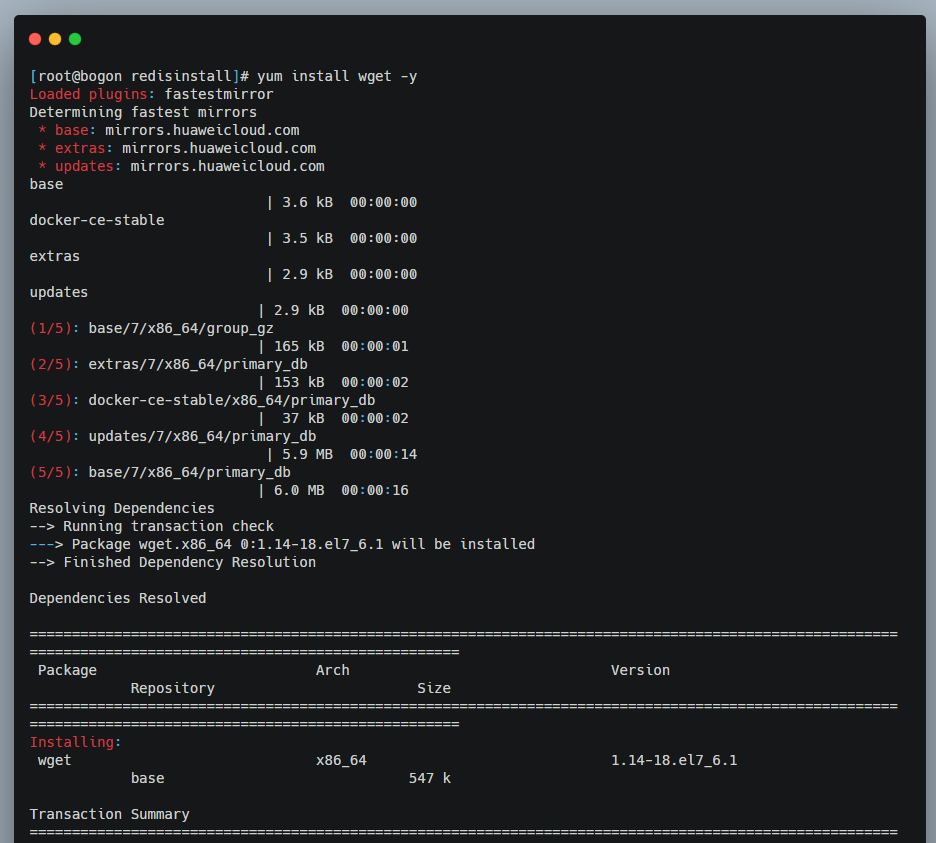
Task: Click the 'base' repository value in table
Action: [x=147, y=779]
